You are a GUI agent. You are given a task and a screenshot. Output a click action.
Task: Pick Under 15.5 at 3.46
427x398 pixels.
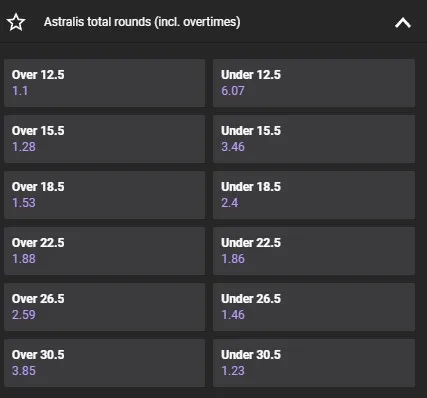point(314,139)
